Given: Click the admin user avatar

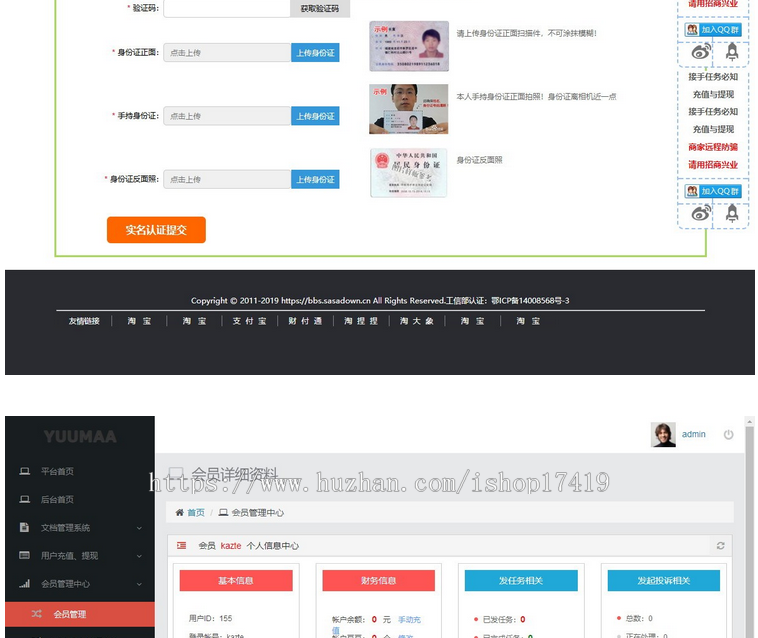Looking at the screenshot, I should (663, 435).
